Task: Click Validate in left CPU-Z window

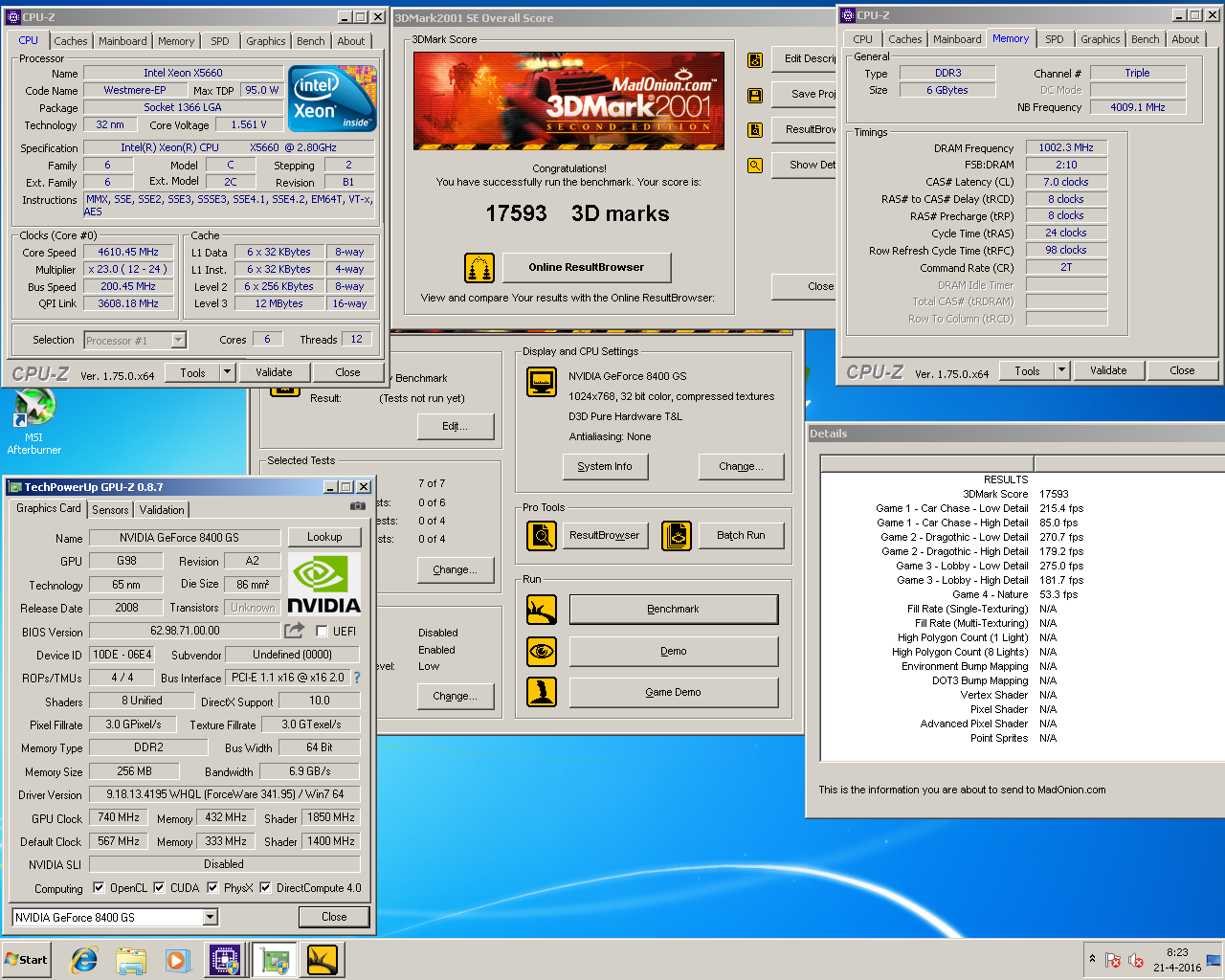Action: (x=274, y=372)
